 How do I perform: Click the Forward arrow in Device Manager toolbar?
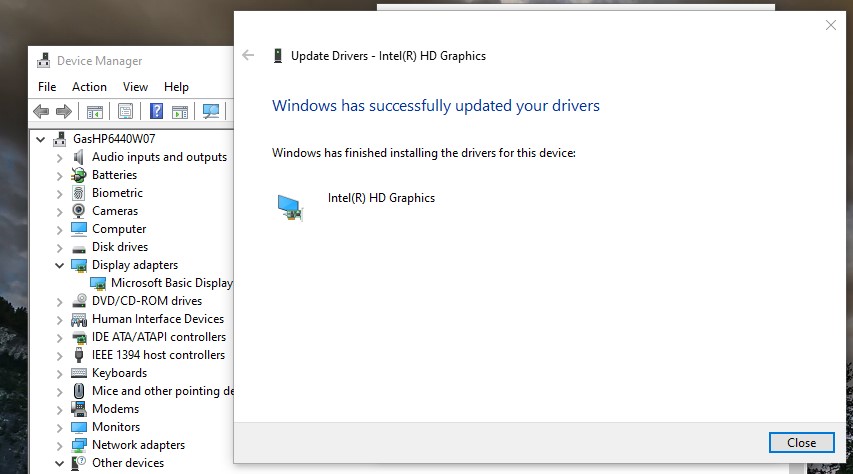coord(64,112)
